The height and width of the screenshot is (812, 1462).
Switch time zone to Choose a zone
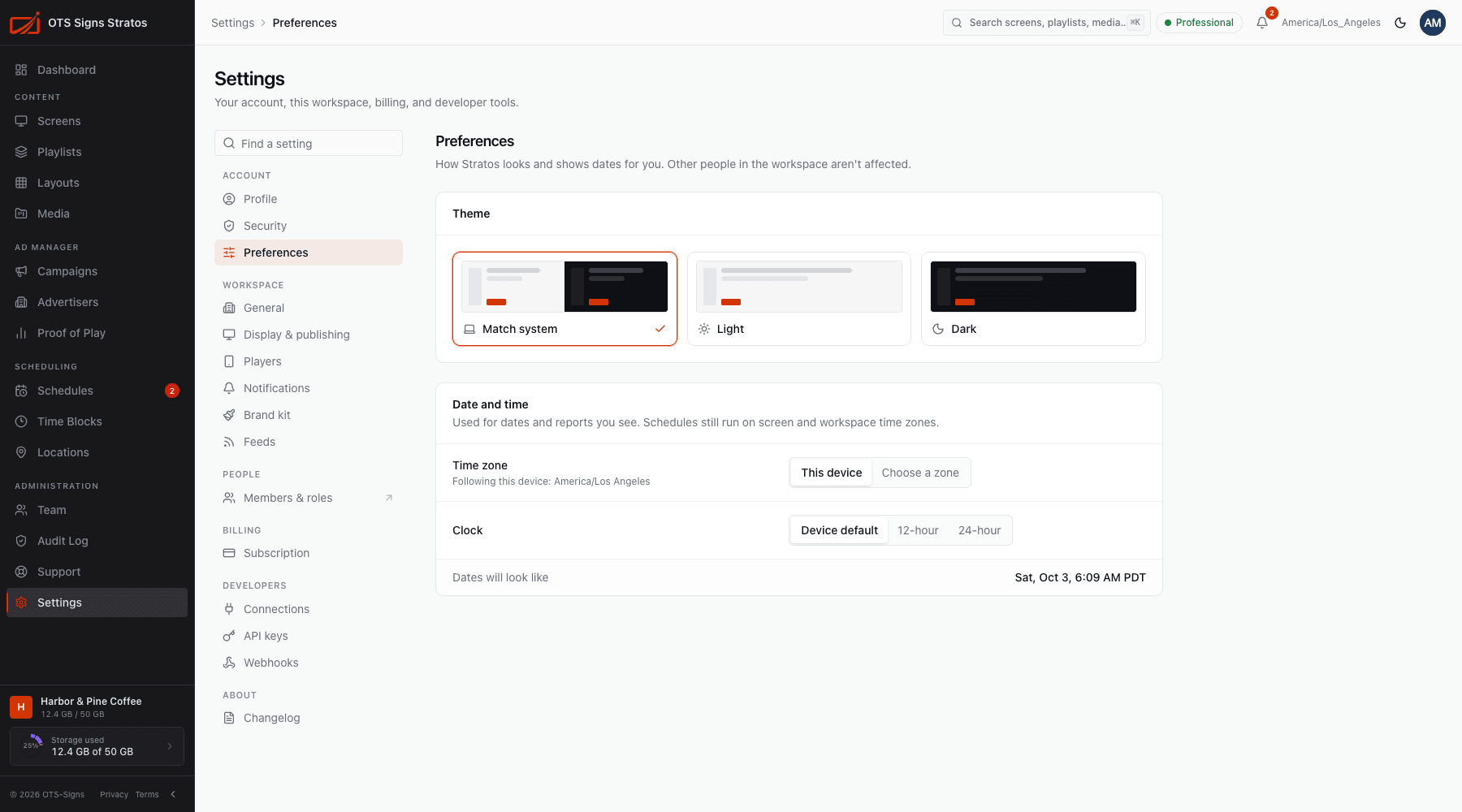tap(920, 473)
